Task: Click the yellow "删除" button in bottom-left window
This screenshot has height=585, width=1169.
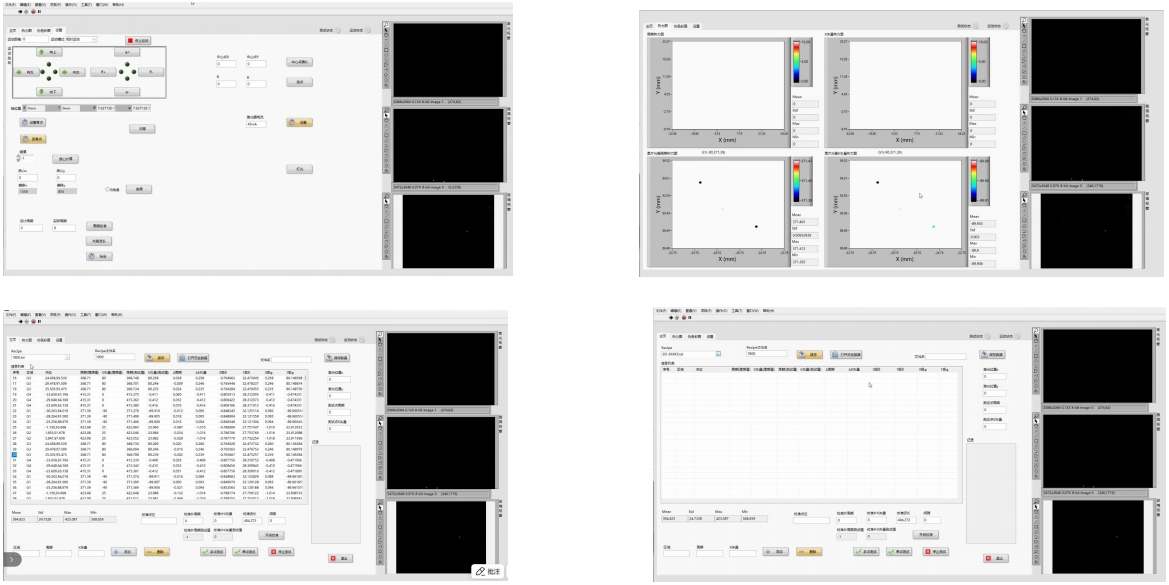Action: (155, 551)
